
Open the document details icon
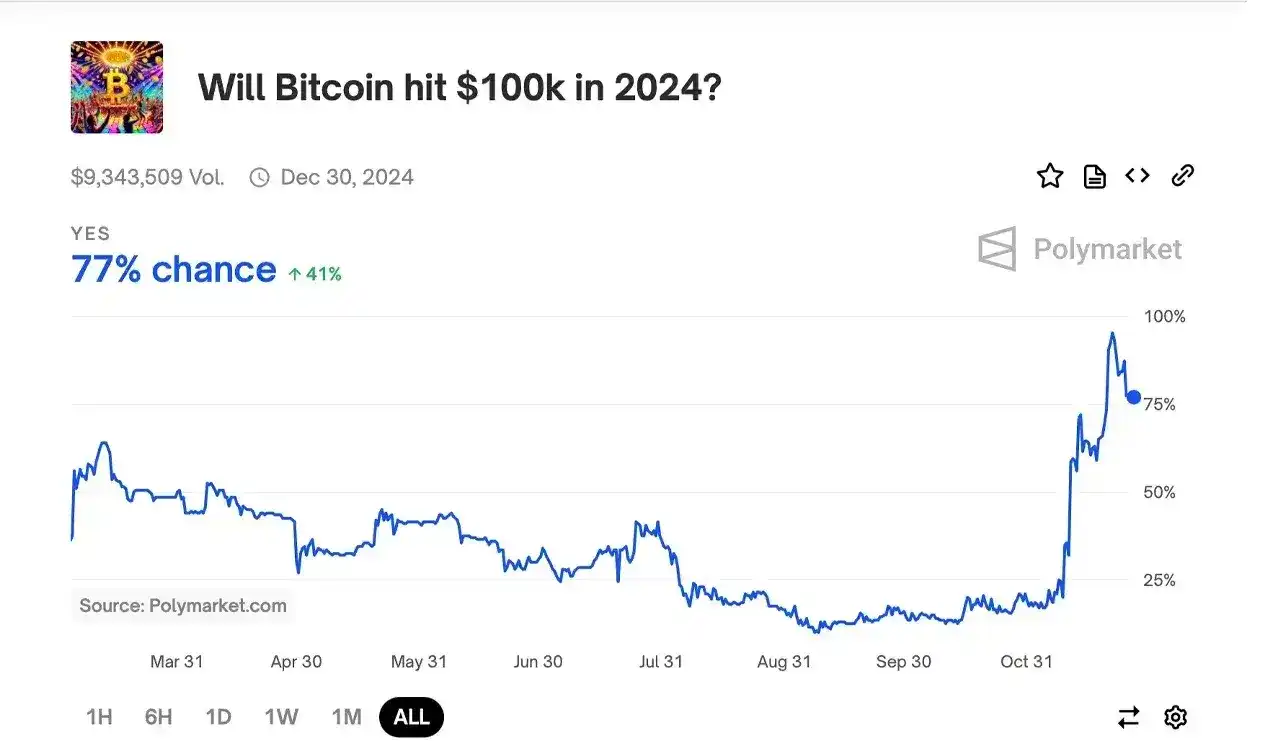coord(1095,177)
